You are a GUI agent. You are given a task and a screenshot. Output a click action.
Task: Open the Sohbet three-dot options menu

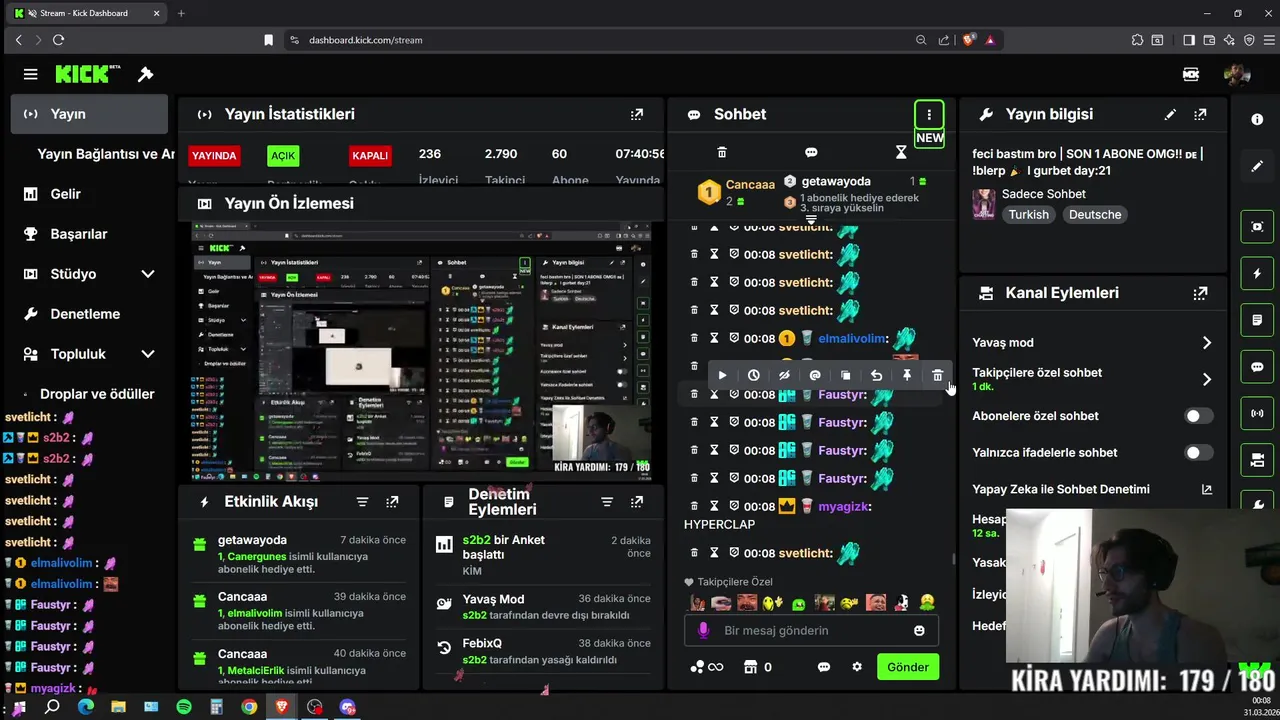(x=929, y=114)
